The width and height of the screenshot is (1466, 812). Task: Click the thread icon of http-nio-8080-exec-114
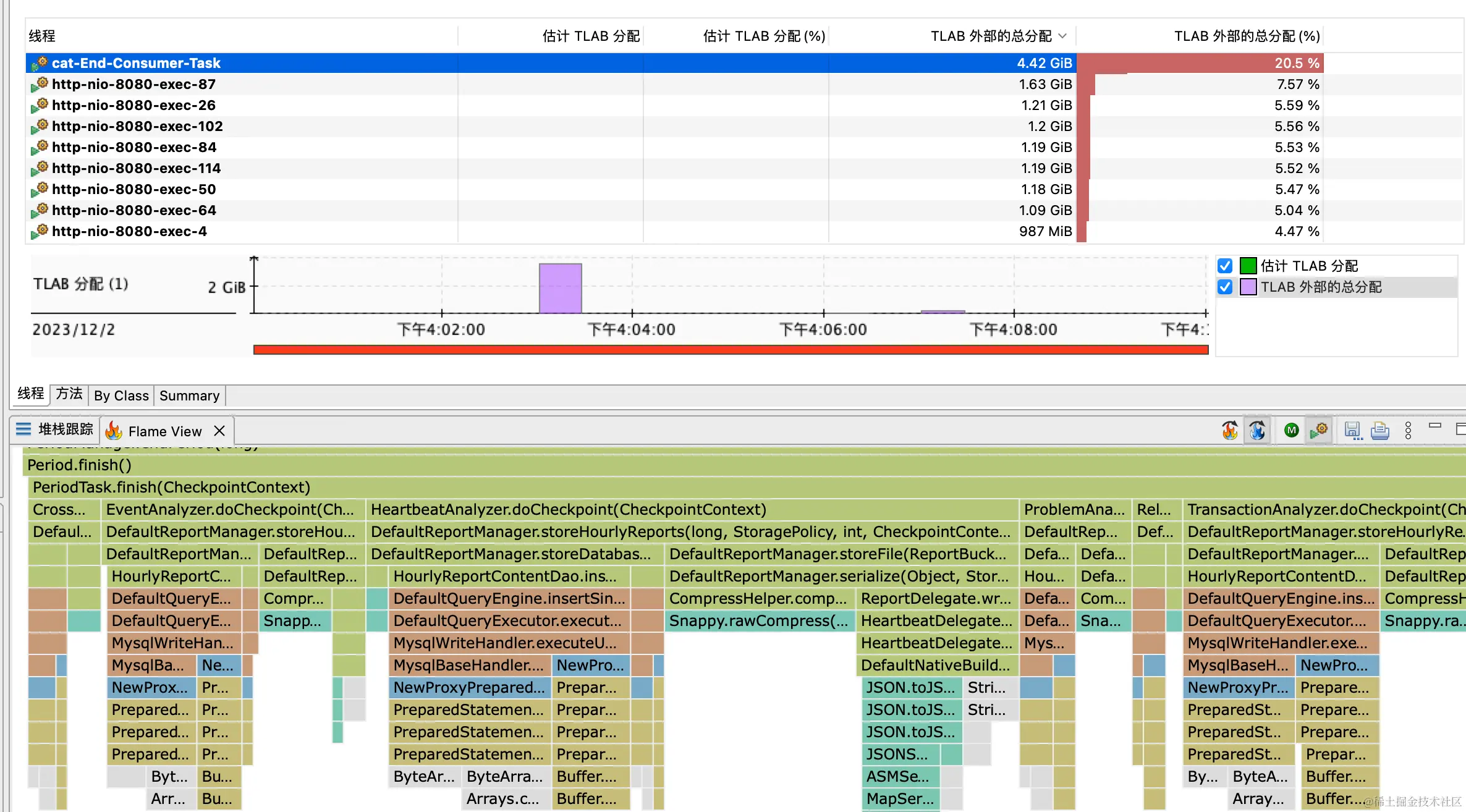[x=40, y=168]
